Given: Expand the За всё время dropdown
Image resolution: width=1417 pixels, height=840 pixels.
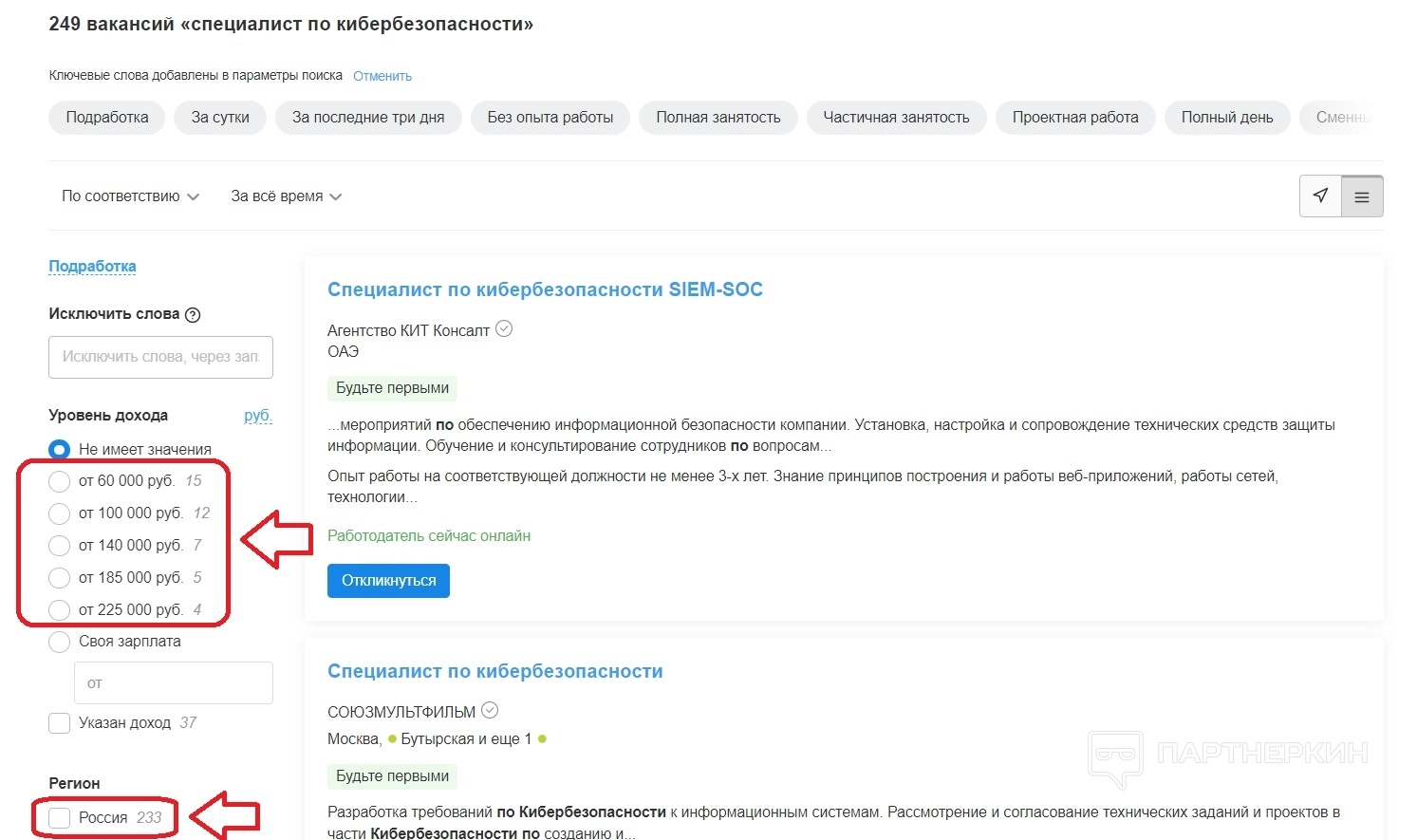Looking at the screenshot, I should 286,196.
